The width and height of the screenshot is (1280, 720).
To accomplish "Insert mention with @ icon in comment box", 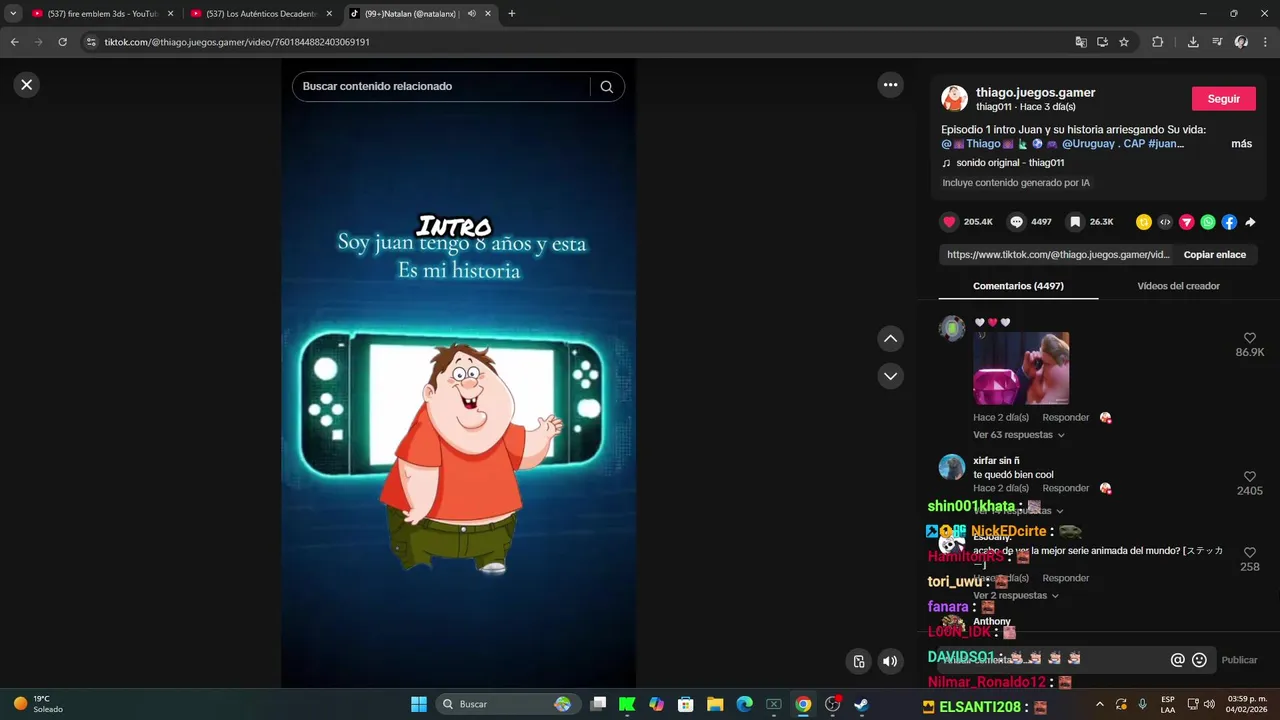I will tap(1177, 660).
